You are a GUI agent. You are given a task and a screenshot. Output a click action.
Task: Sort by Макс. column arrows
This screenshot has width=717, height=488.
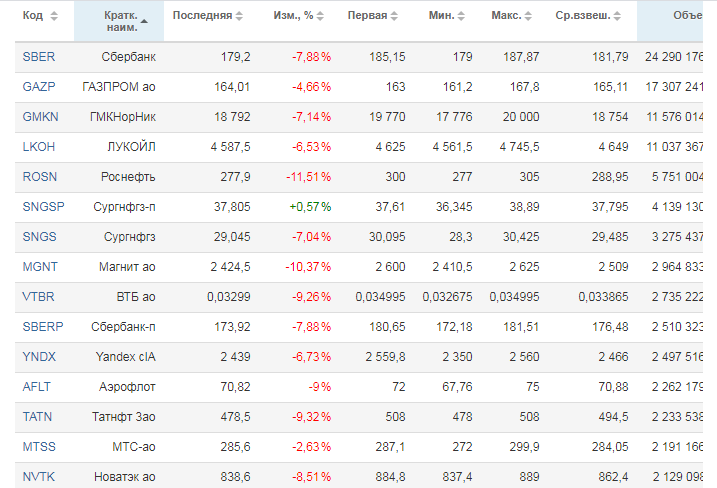[528, 16]
